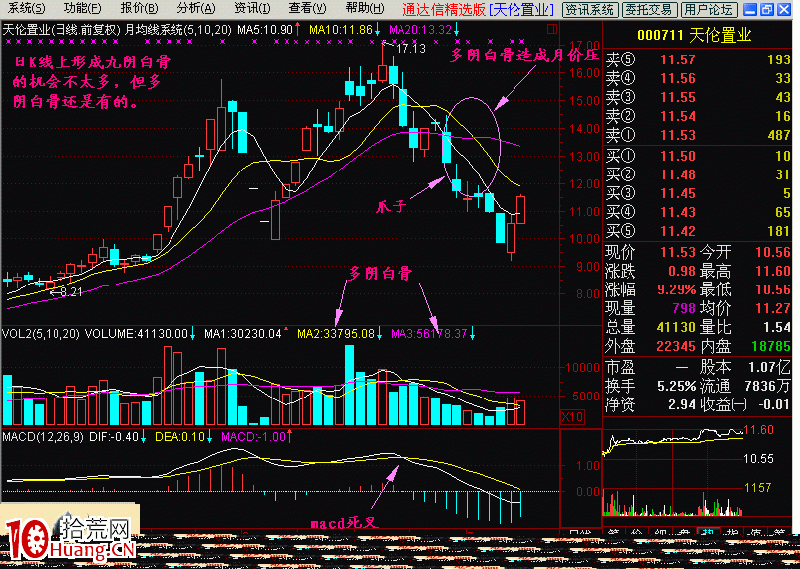Click the 10000 mark on the volume axis
The height and width of the screenshot is (569, 800).
click(x=582, y=367)
